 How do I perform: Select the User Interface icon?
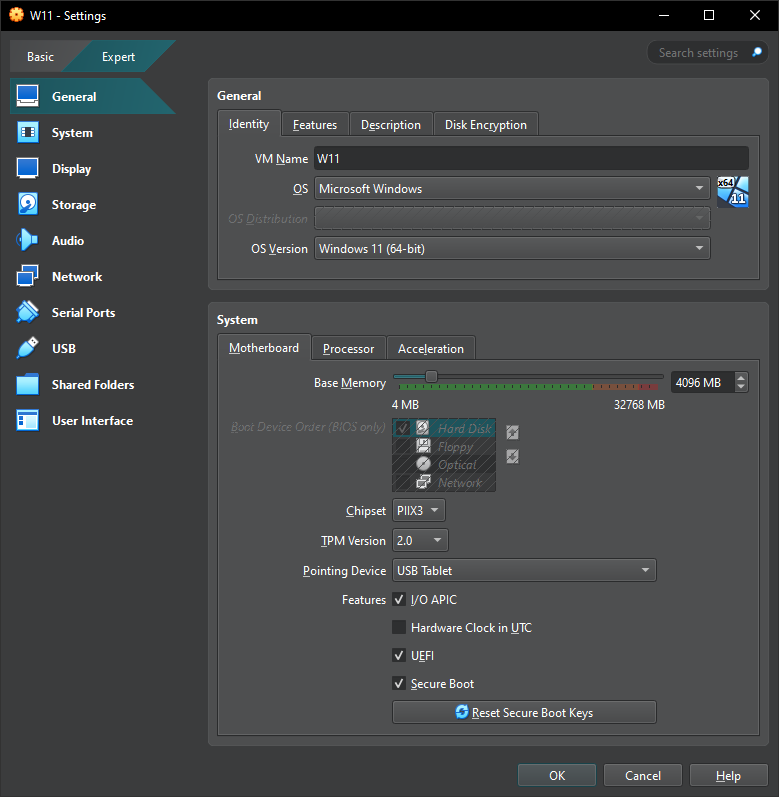pyautogui.click(x=28, y=421)
